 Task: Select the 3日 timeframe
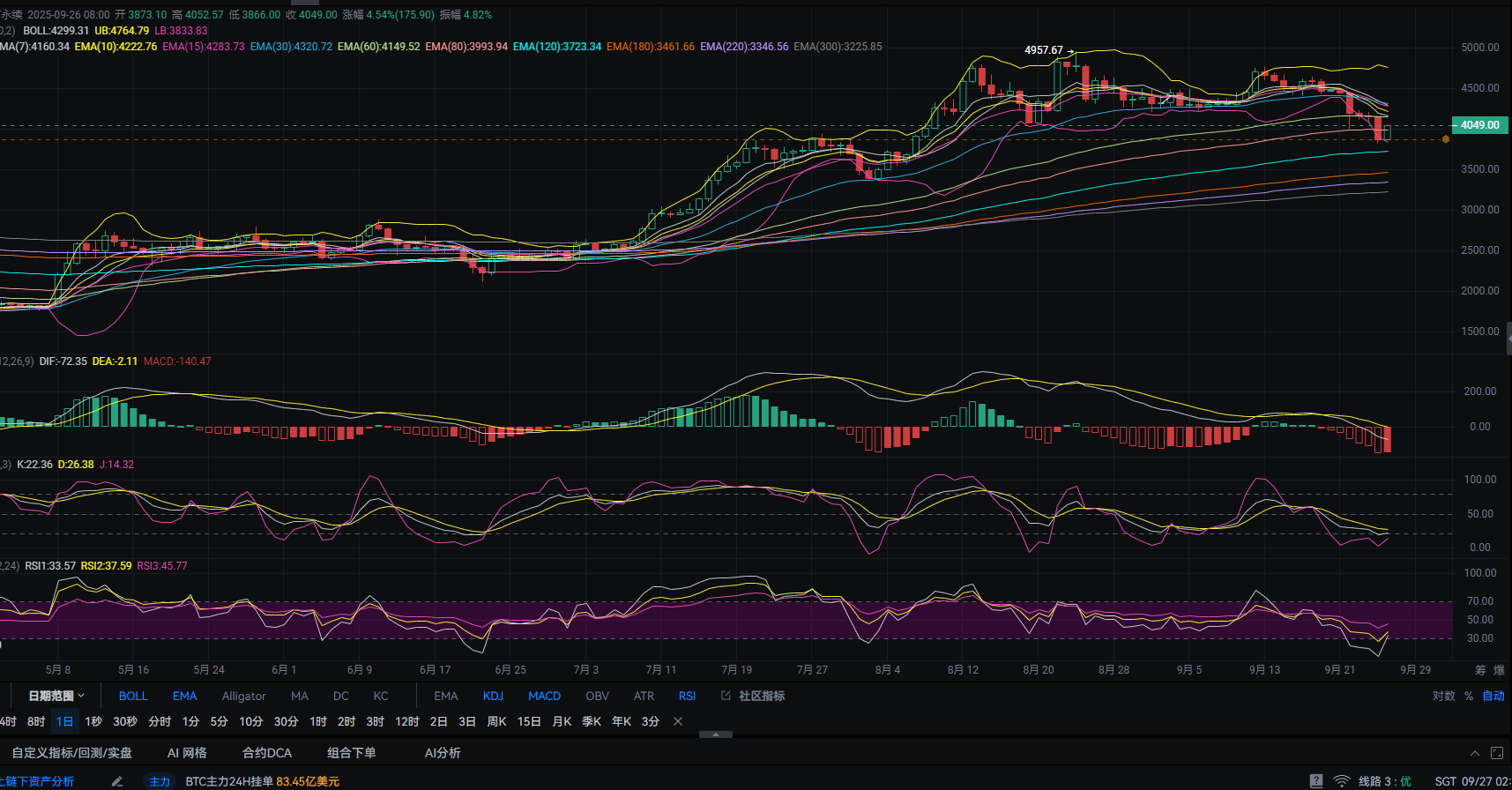click(467, 721)
